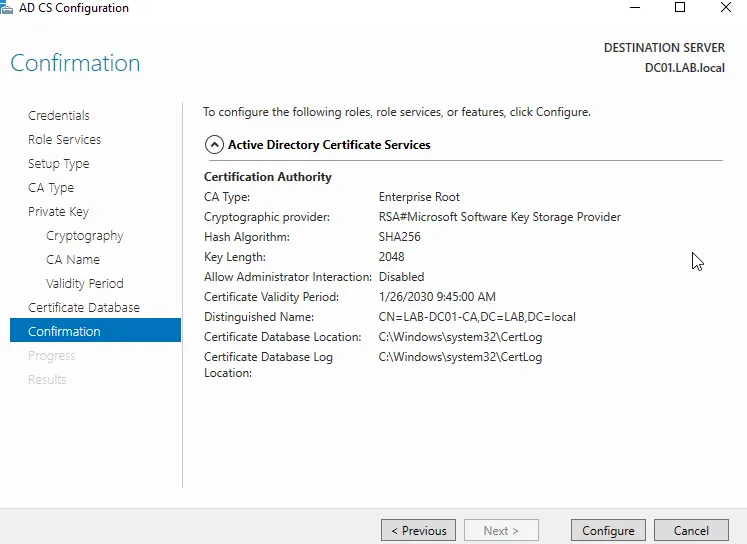This screenshot has height=544, width=747.
Task: Click the Certificate Database Location path value
Action: (x=460, y=337)
